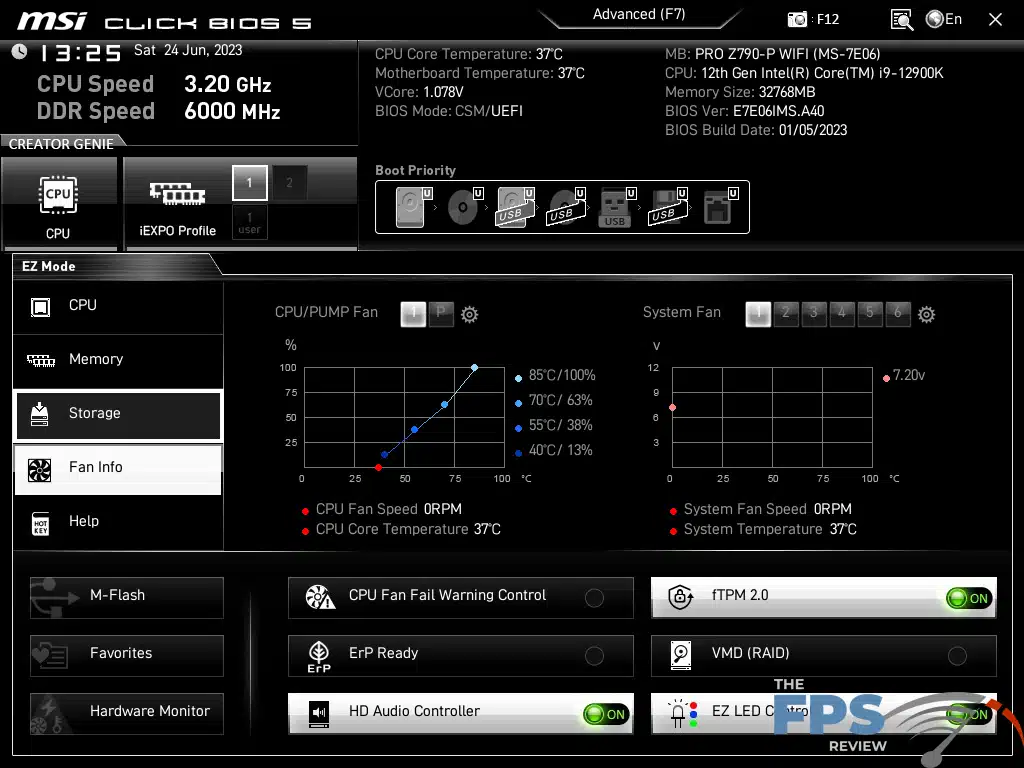This screenshot has width=1024, height=768.
Task: Click the fTPM shield lock icon
Action: pos(680,596)
